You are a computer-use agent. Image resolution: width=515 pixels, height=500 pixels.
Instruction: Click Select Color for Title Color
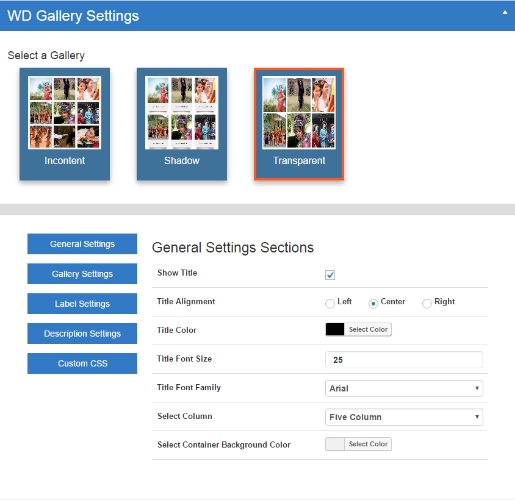(368, 329)
